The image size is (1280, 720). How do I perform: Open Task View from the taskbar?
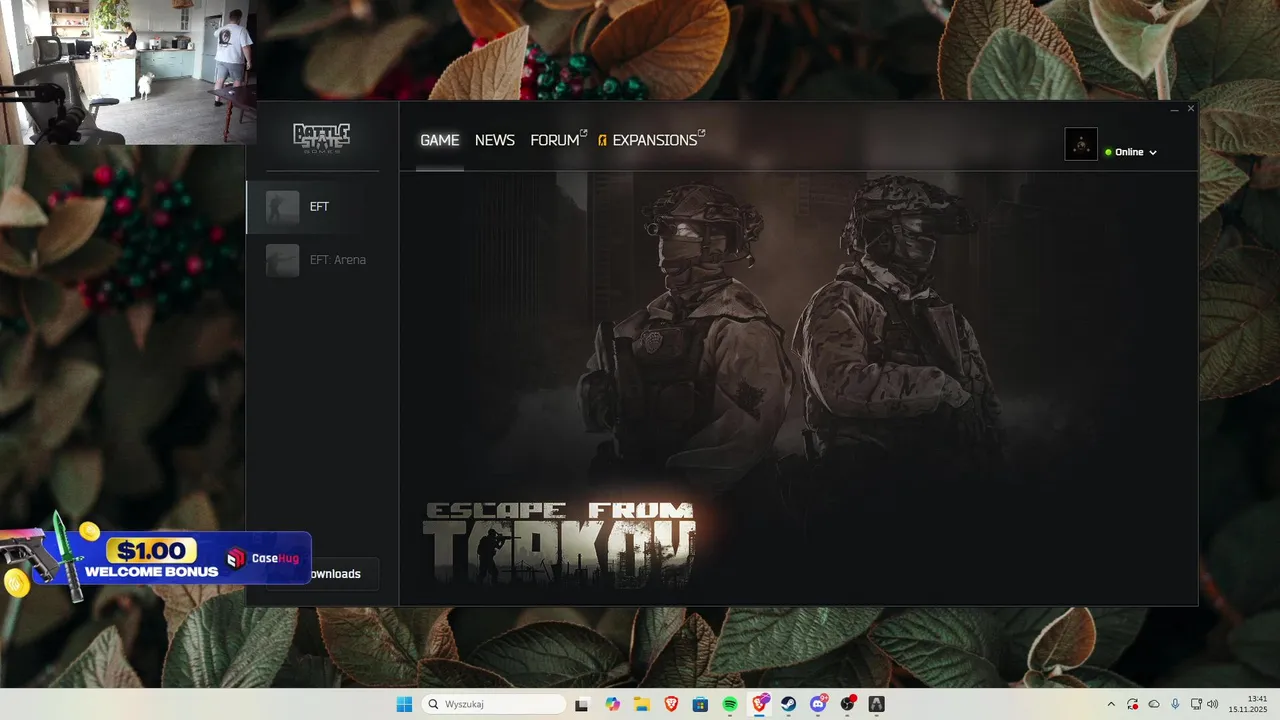(x=582, y=704)
